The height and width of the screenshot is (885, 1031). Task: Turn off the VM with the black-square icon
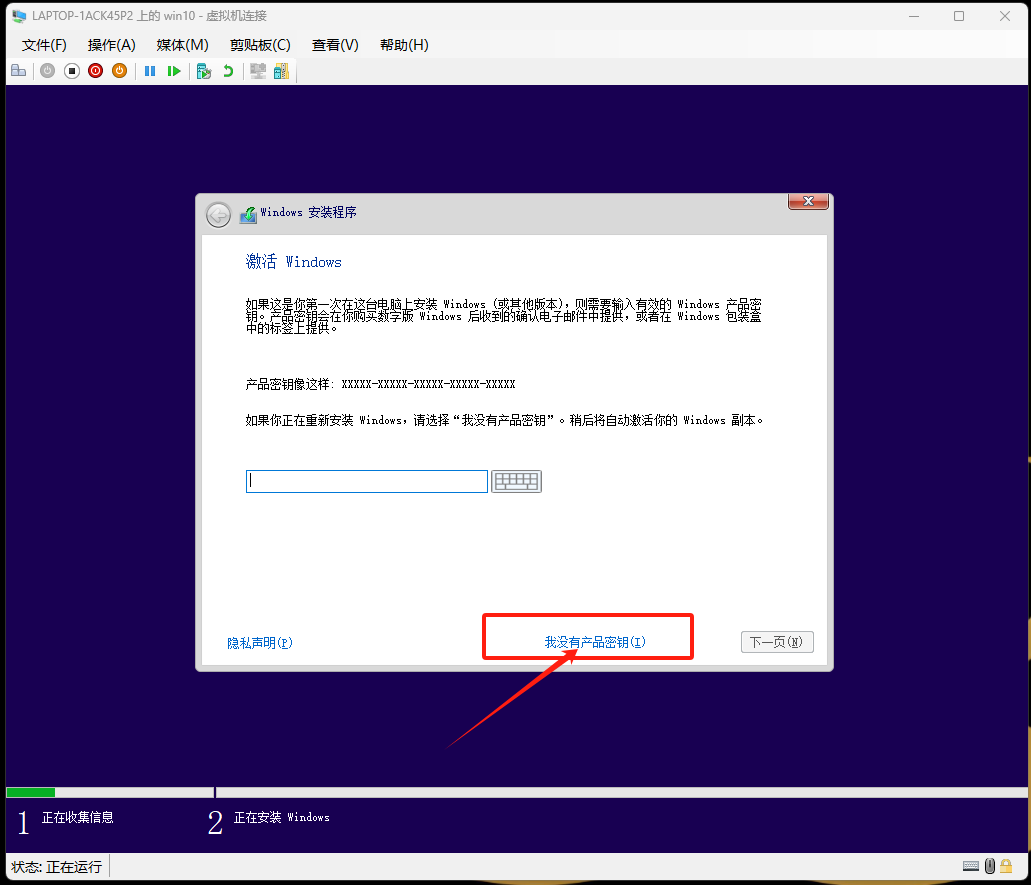pos(72,71)
